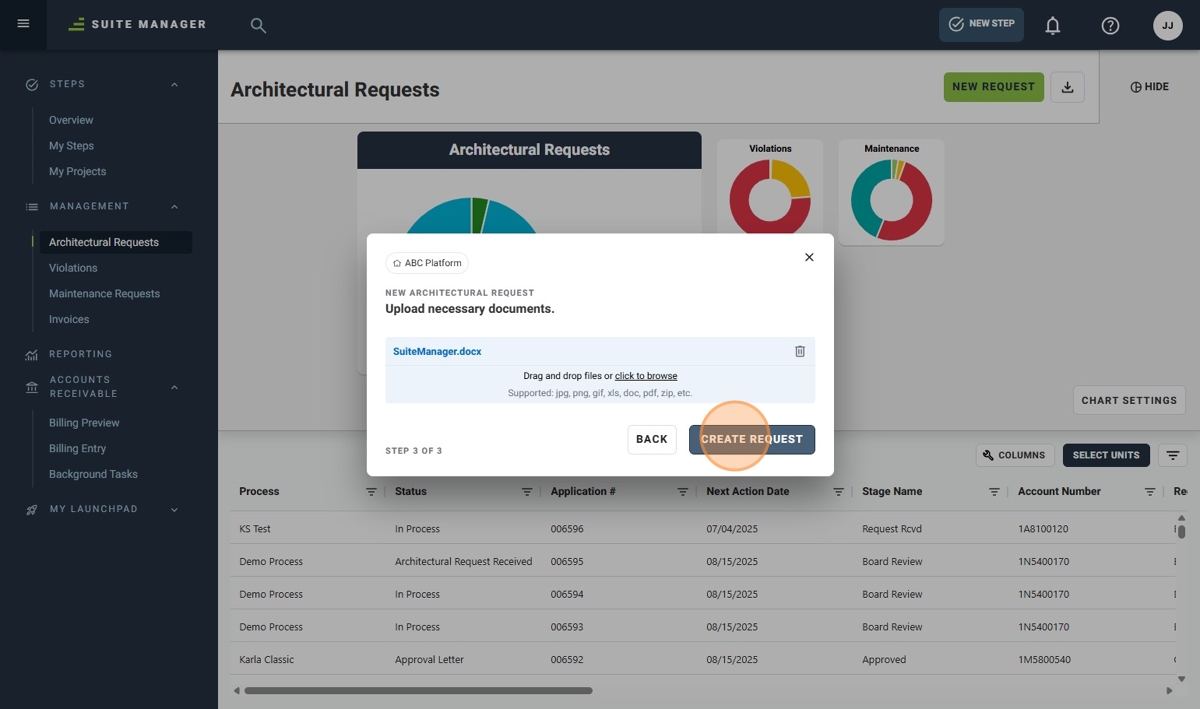
Task: Click the New Request button
Action: point(994,87)
